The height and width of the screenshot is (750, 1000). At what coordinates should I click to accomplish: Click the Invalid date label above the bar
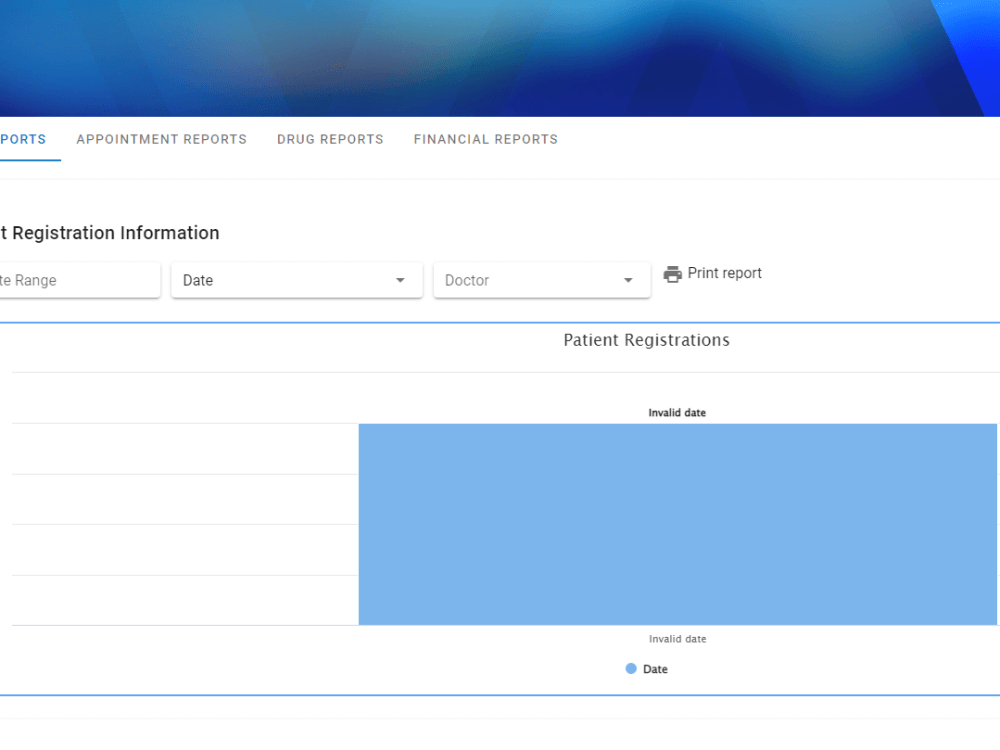677,413
